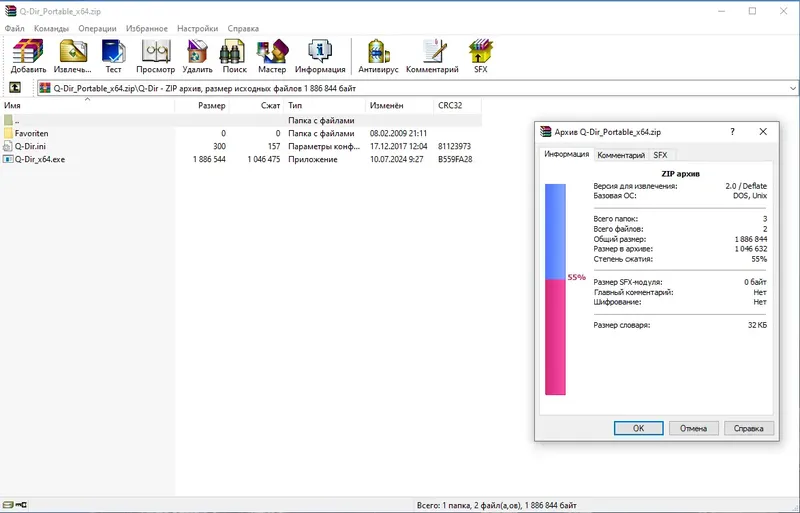The image size is (800, 513).
Task: Click the Приложение type cell
Action: click(313, 159)
